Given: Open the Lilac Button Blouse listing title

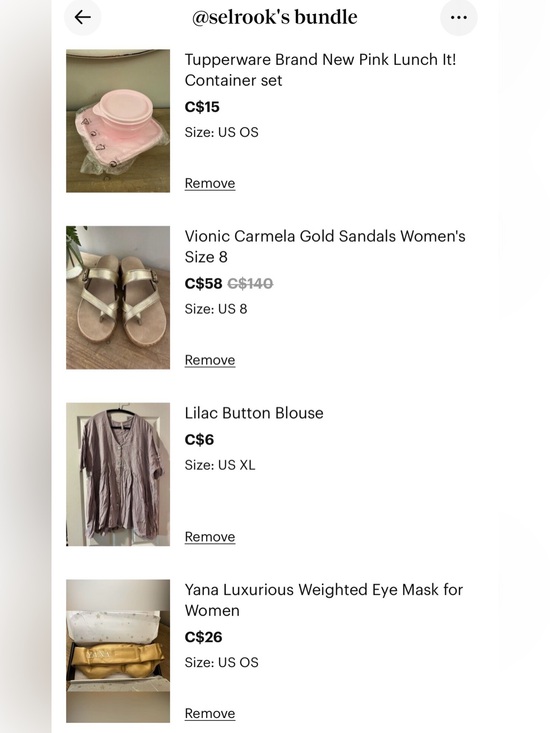Looking at the screenshot, I should pyautogui.click(x=254, y=413).
